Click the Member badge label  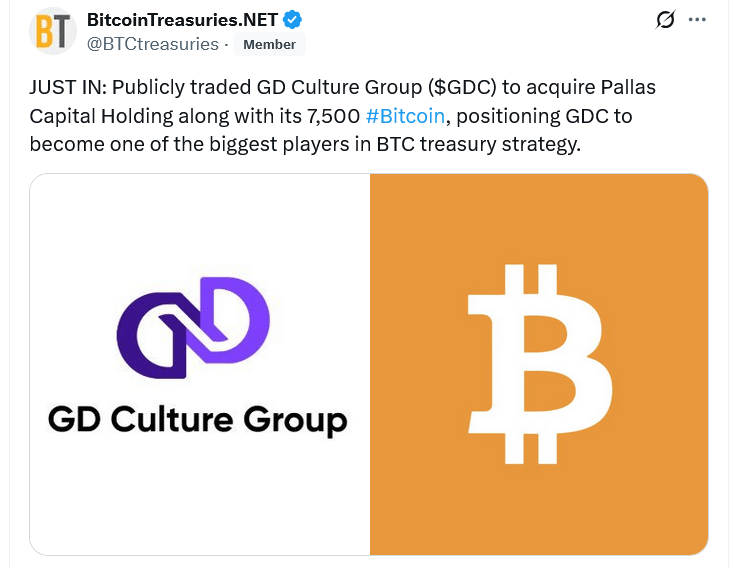tap(270, 44)
